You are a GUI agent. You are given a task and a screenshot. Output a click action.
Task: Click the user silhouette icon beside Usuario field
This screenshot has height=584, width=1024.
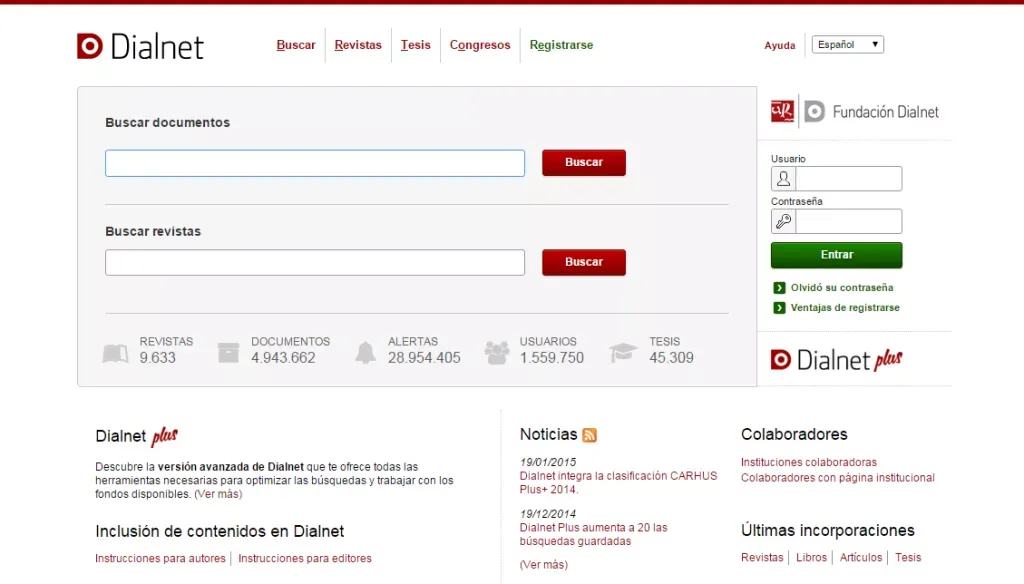pos(783,178)
